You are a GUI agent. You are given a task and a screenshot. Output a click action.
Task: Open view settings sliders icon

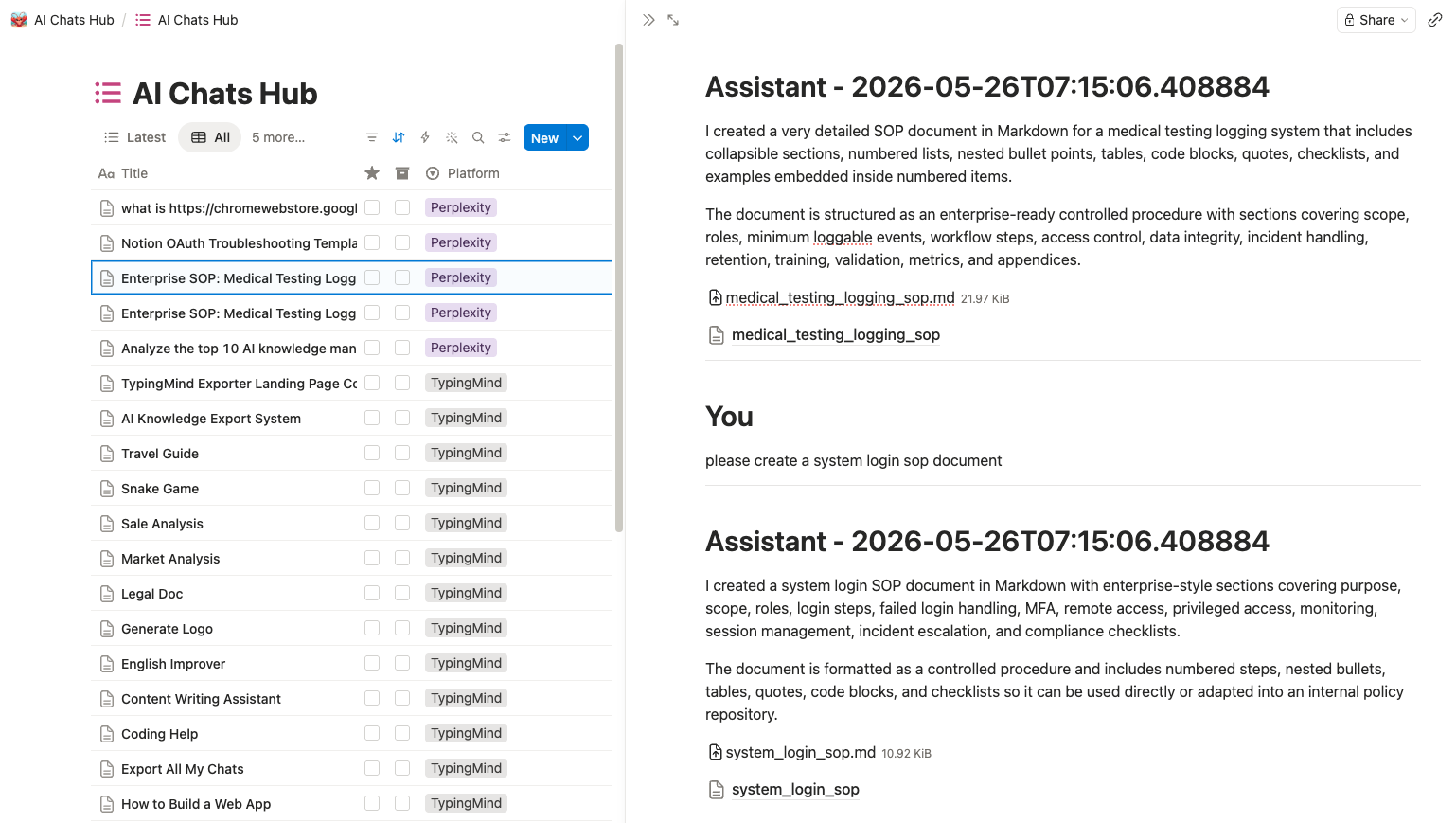tap(505, 137)
